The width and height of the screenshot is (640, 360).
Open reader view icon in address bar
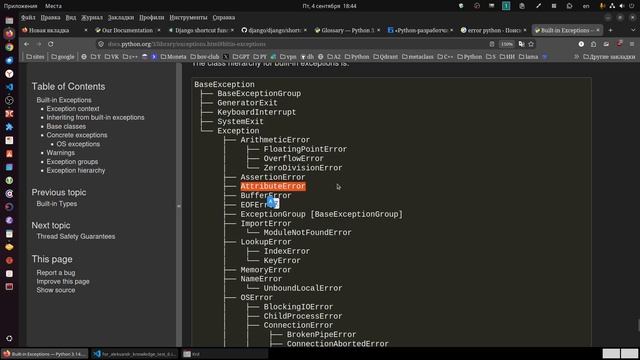[x=492, y=44]
